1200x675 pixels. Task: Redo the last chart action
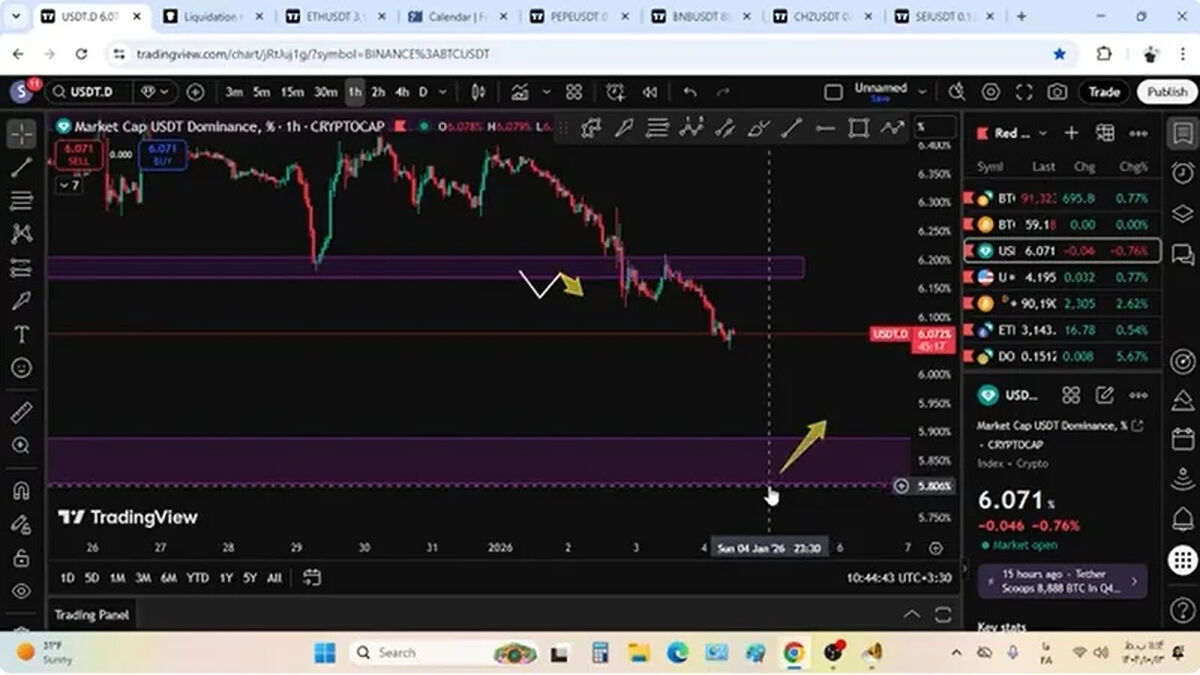pyautogui.click(x=723, y=92)
